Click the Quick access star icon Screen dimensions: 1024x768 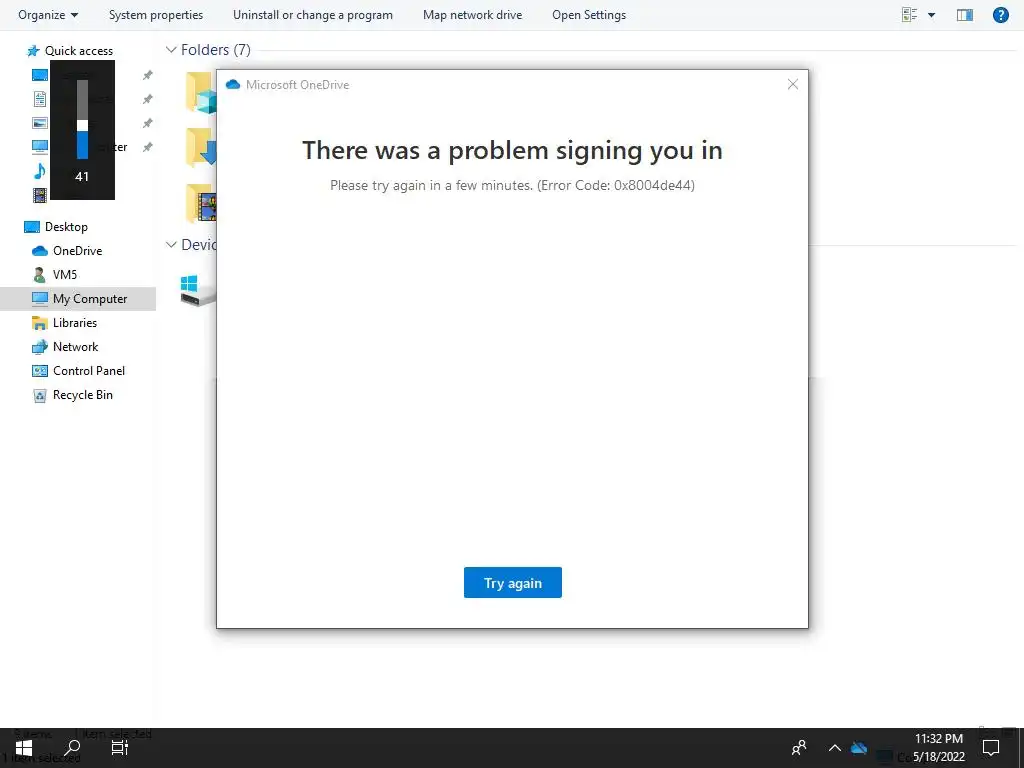coord(33,50)
